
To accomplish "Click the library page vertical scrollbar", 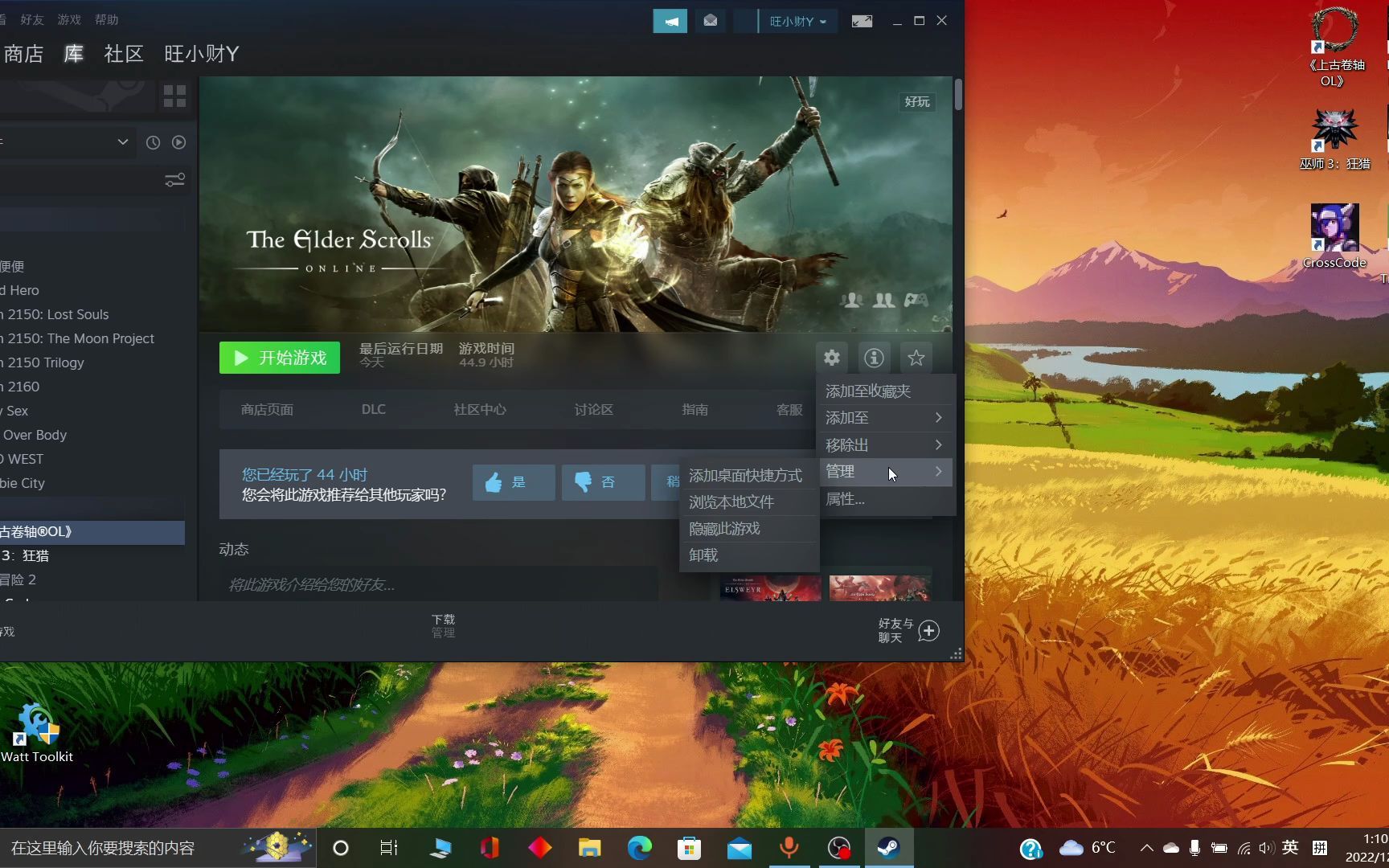I will click(x=958, y=95).
